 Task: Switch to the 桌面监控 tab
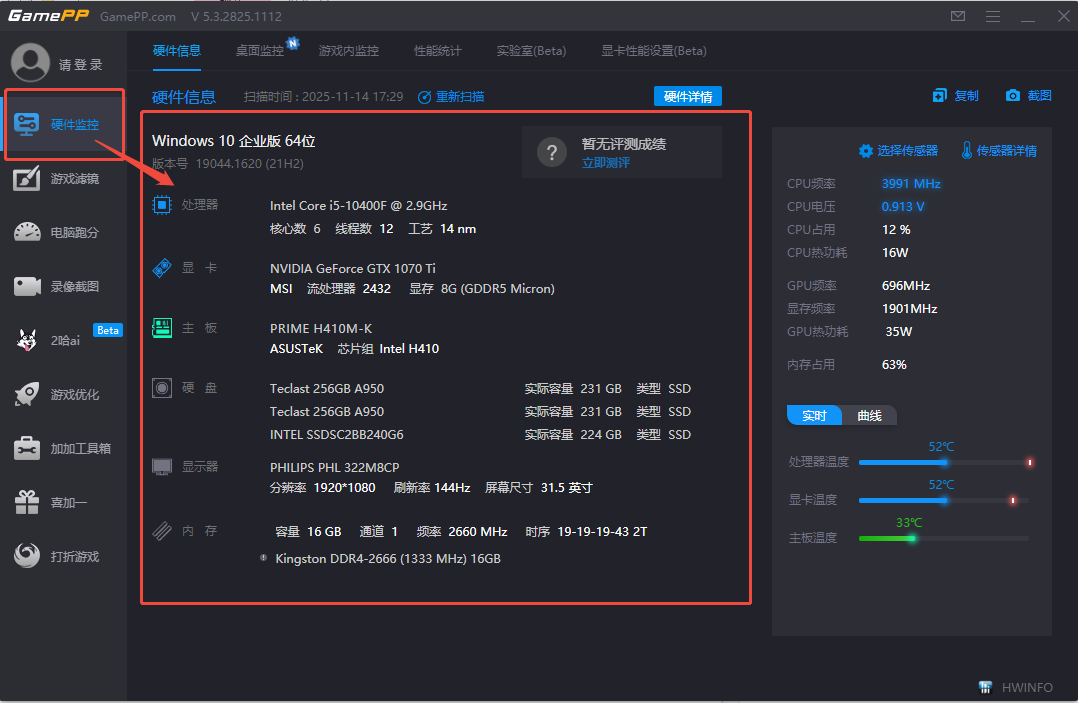tap(260, 51)
